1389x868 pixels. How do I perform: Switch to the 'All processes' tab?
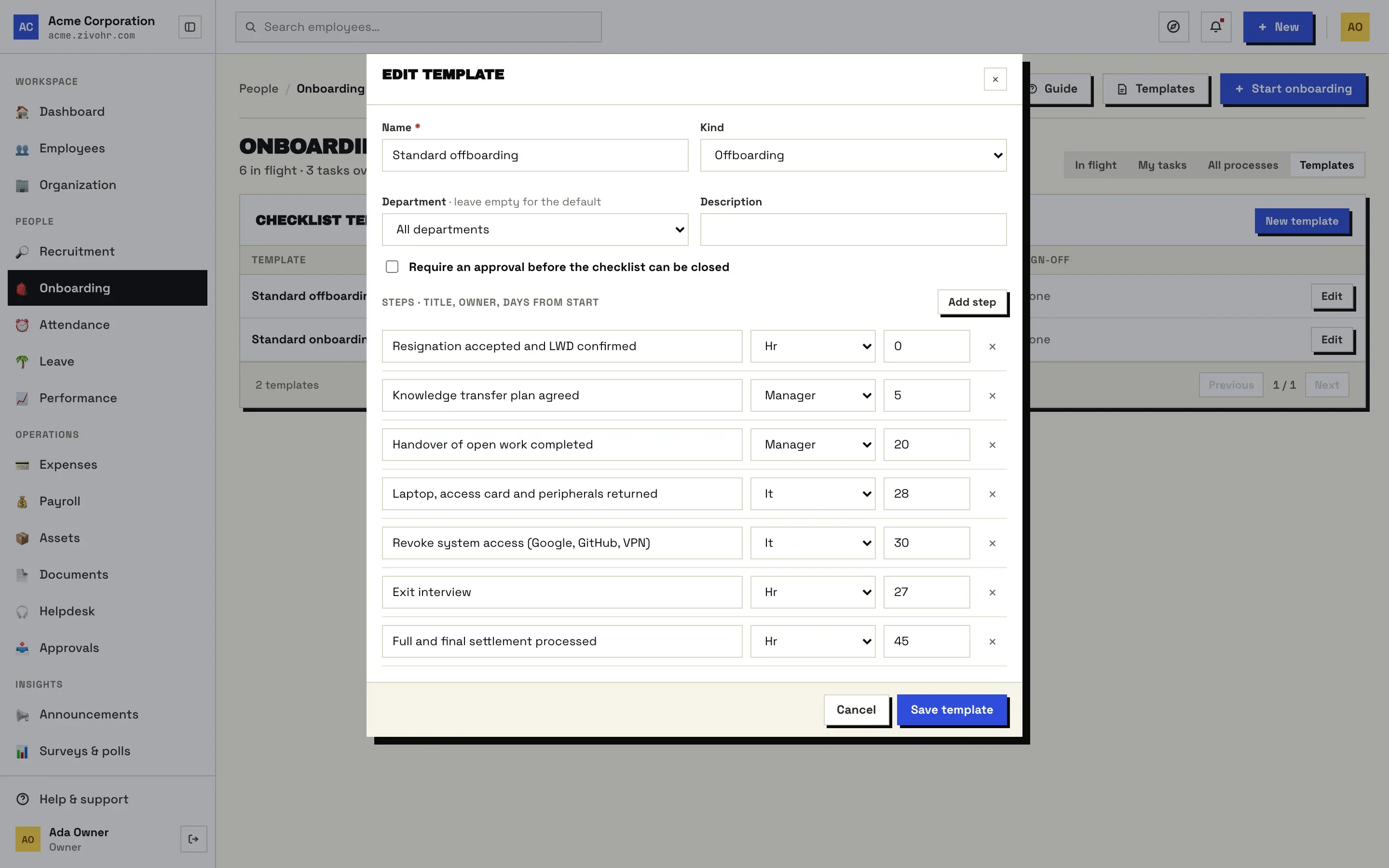pos(1243,165)
